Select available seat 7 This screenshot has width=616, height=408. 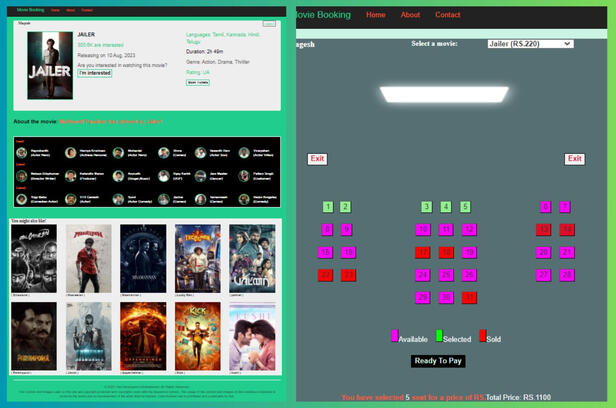click(565, 207)
